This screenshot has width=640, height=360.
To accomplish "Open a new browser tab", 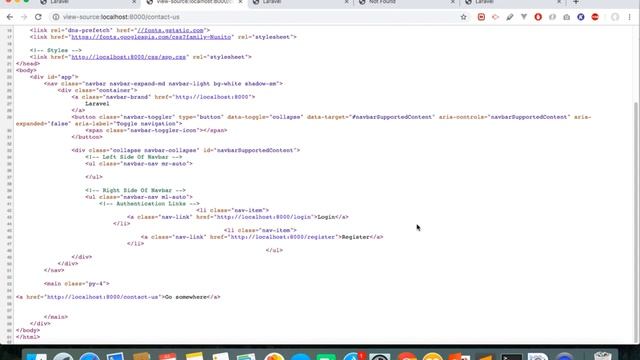I will coord(576,2).
